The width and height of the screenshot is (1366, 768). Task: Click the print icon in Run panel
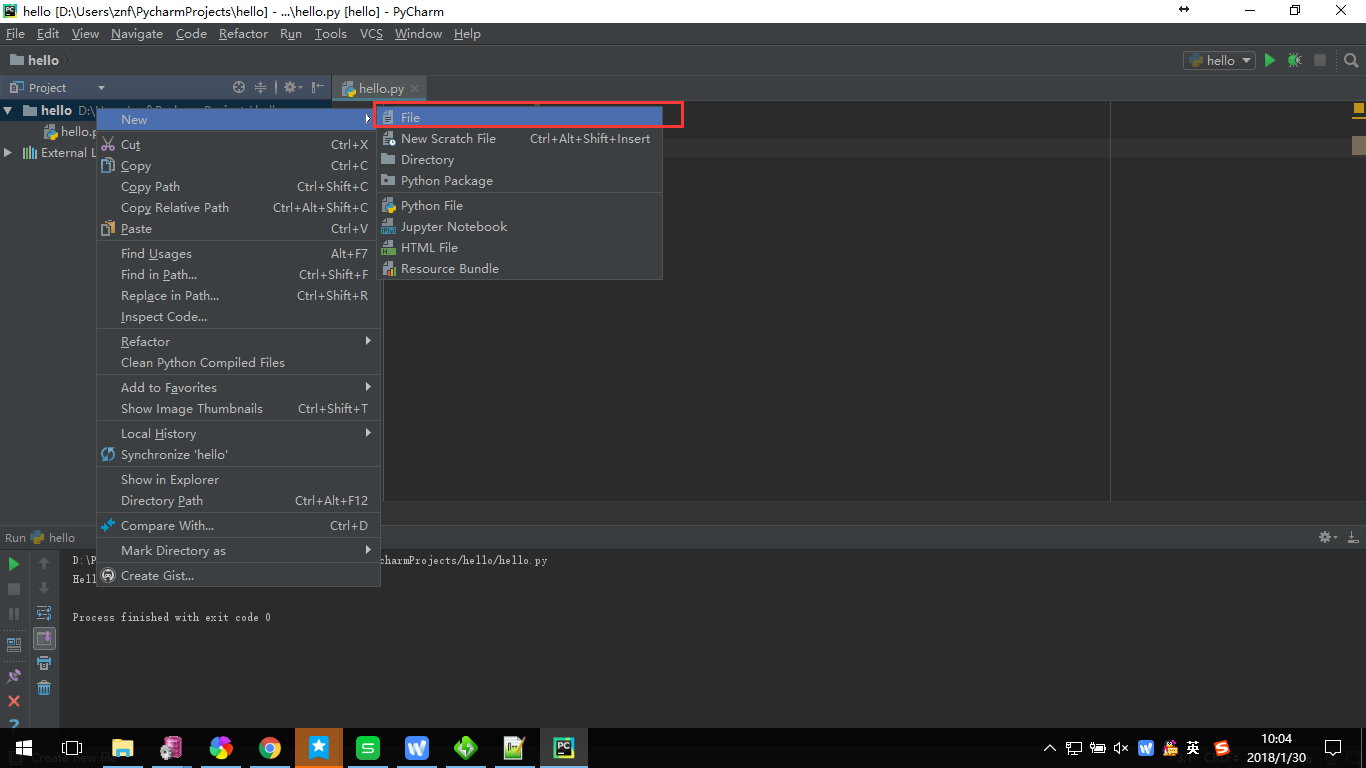[x=44, y=663]
